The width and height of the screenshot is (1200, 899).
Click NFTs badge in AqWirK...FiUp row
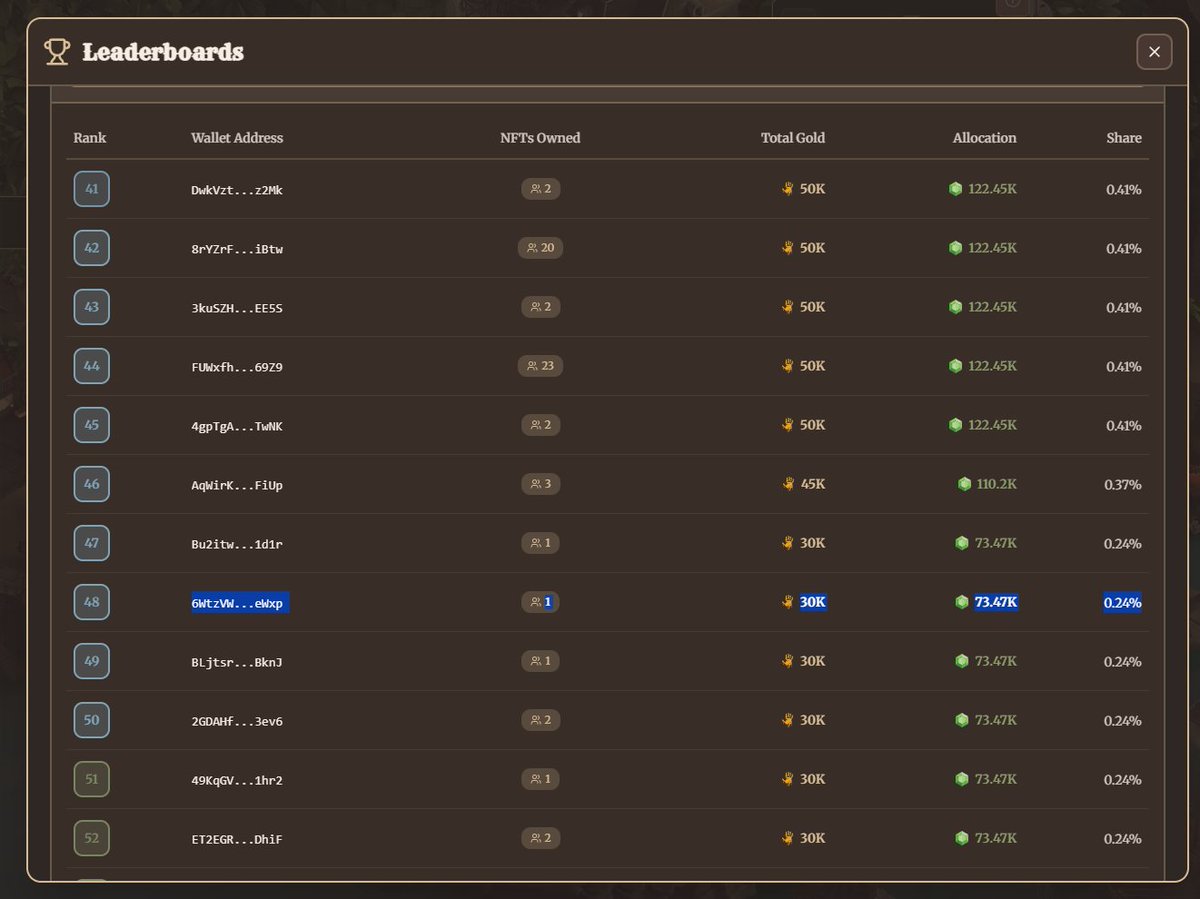(x=541, y=484)
